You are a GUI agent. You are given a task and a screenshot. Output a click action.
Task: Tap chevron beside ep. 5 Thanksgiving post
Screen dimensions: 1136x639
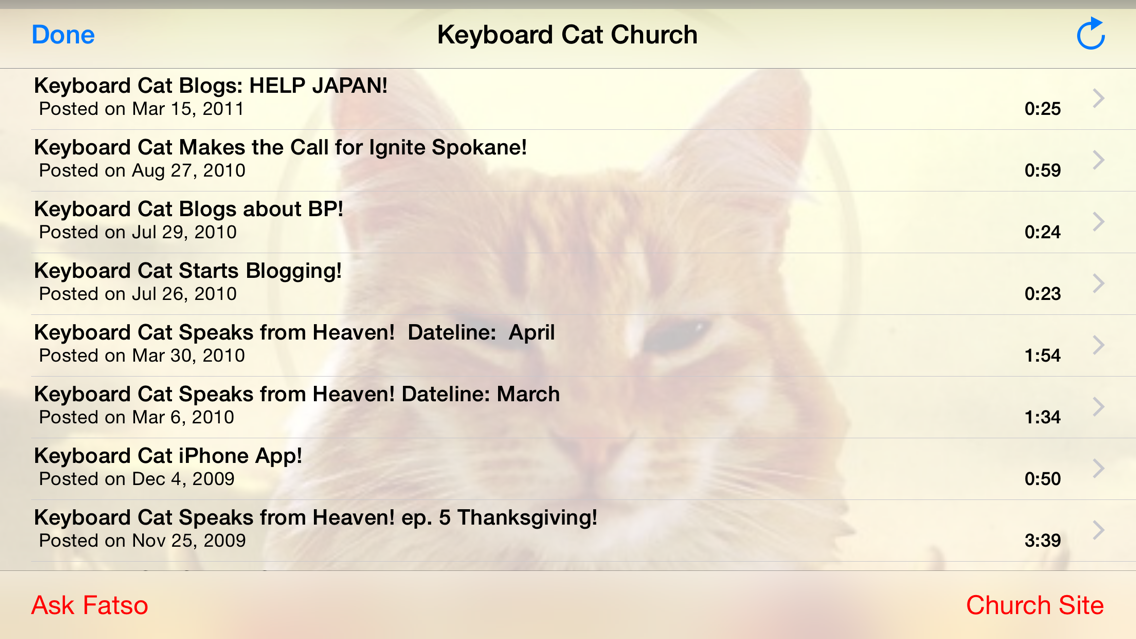1098,530
